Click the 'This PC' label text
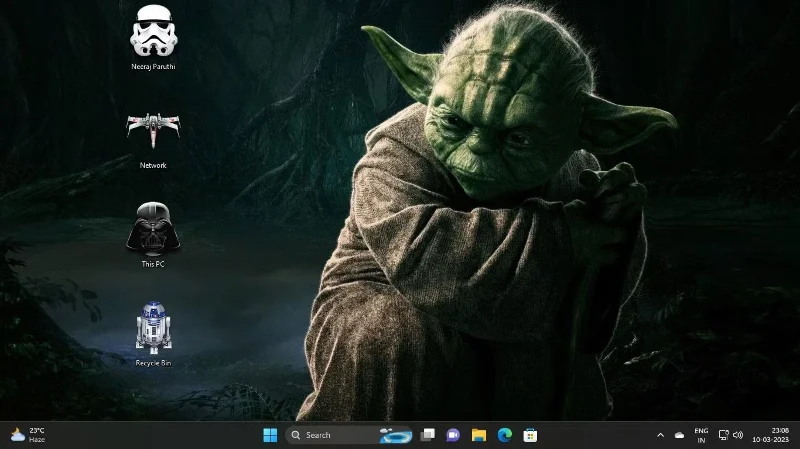The width and height of the screenshot is (800, 449). click(153, 264)
